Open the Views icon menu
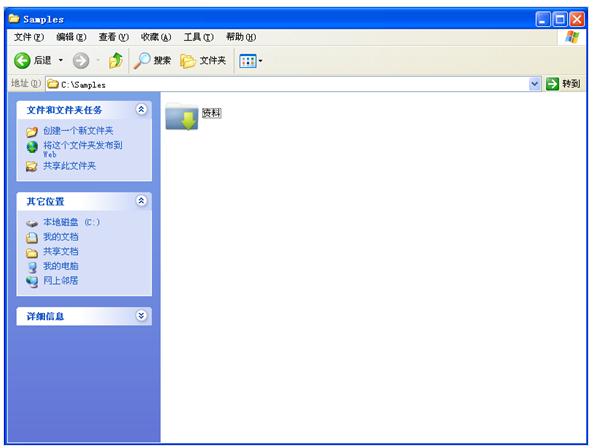The width and height of the screenshot is (594, 448). [251, 61]
